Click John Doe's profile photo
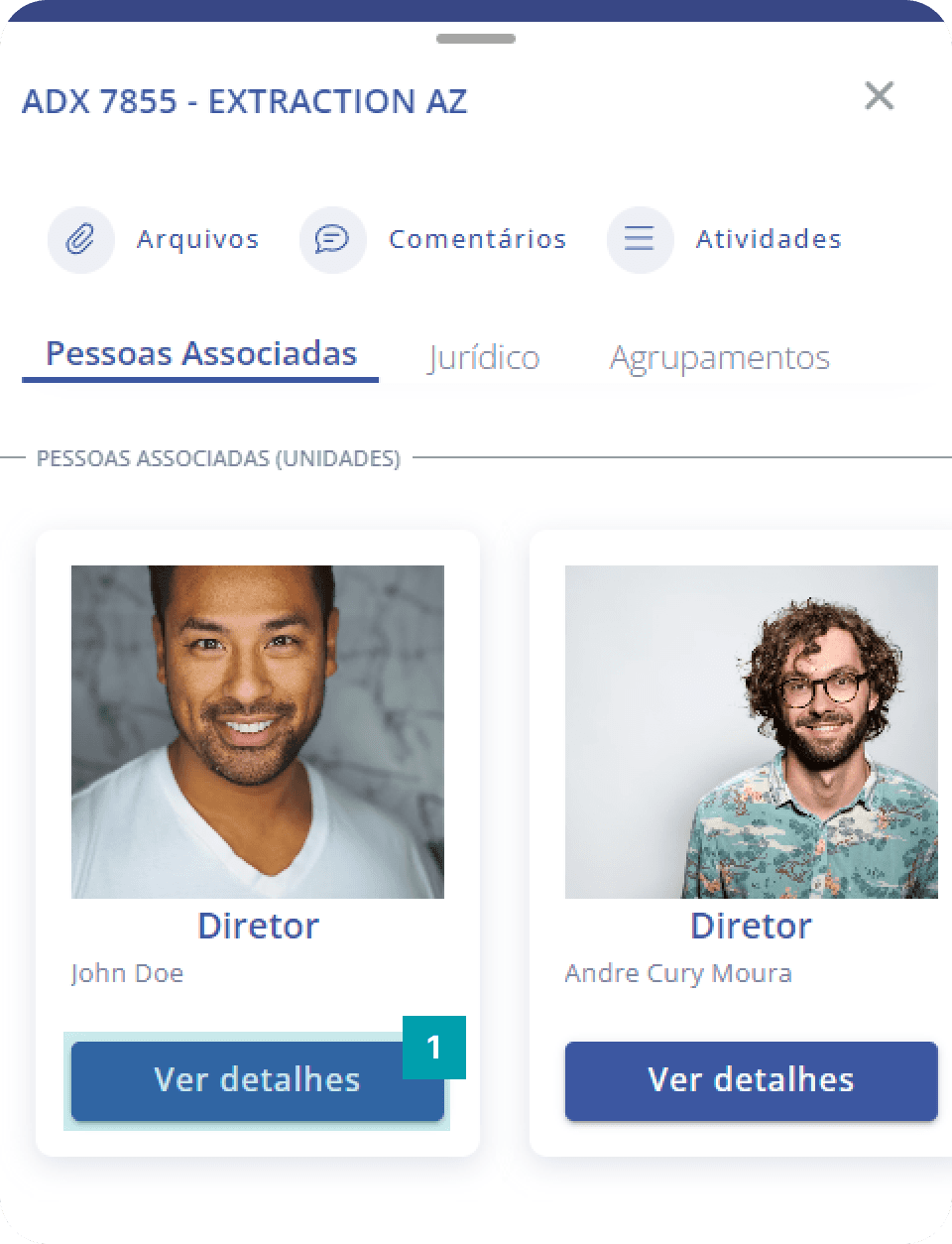Screen dimensions: 952x1244 click(258, 732)
